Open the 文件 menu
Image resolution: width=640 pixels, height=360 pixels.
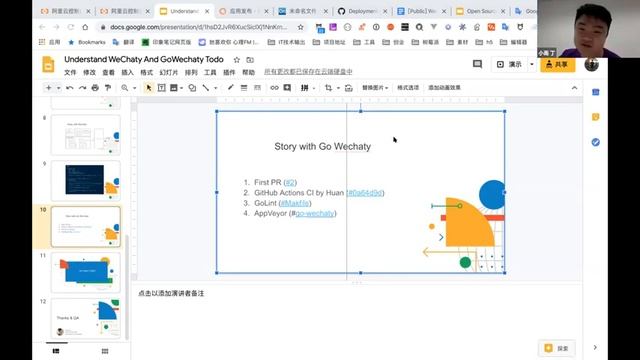(70, 72)
